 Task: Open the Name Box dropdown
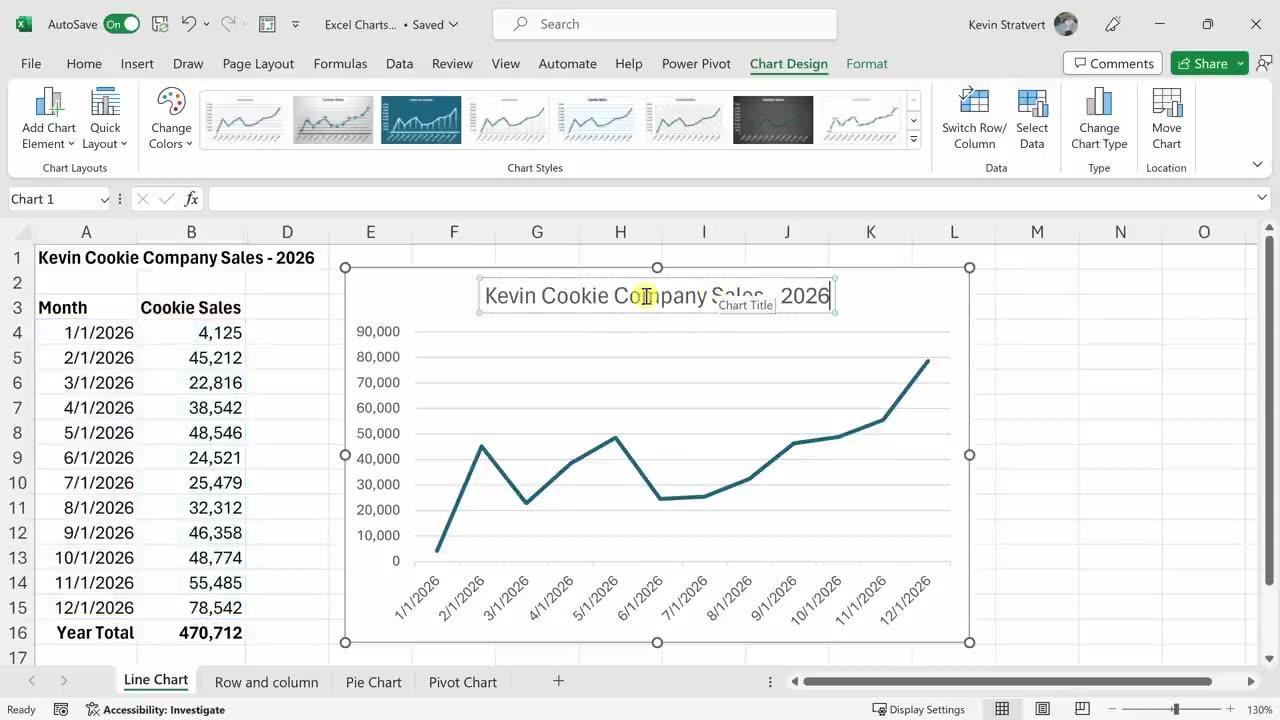(x=104, y=199)
